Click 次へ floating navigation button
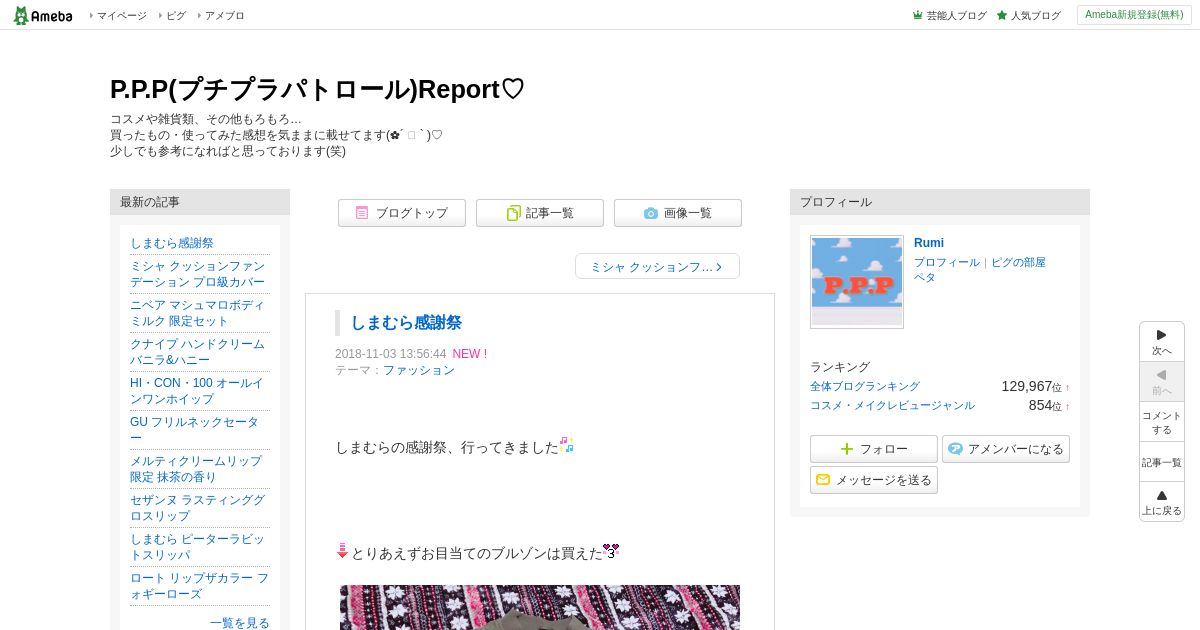 [x=1162, y=342]
